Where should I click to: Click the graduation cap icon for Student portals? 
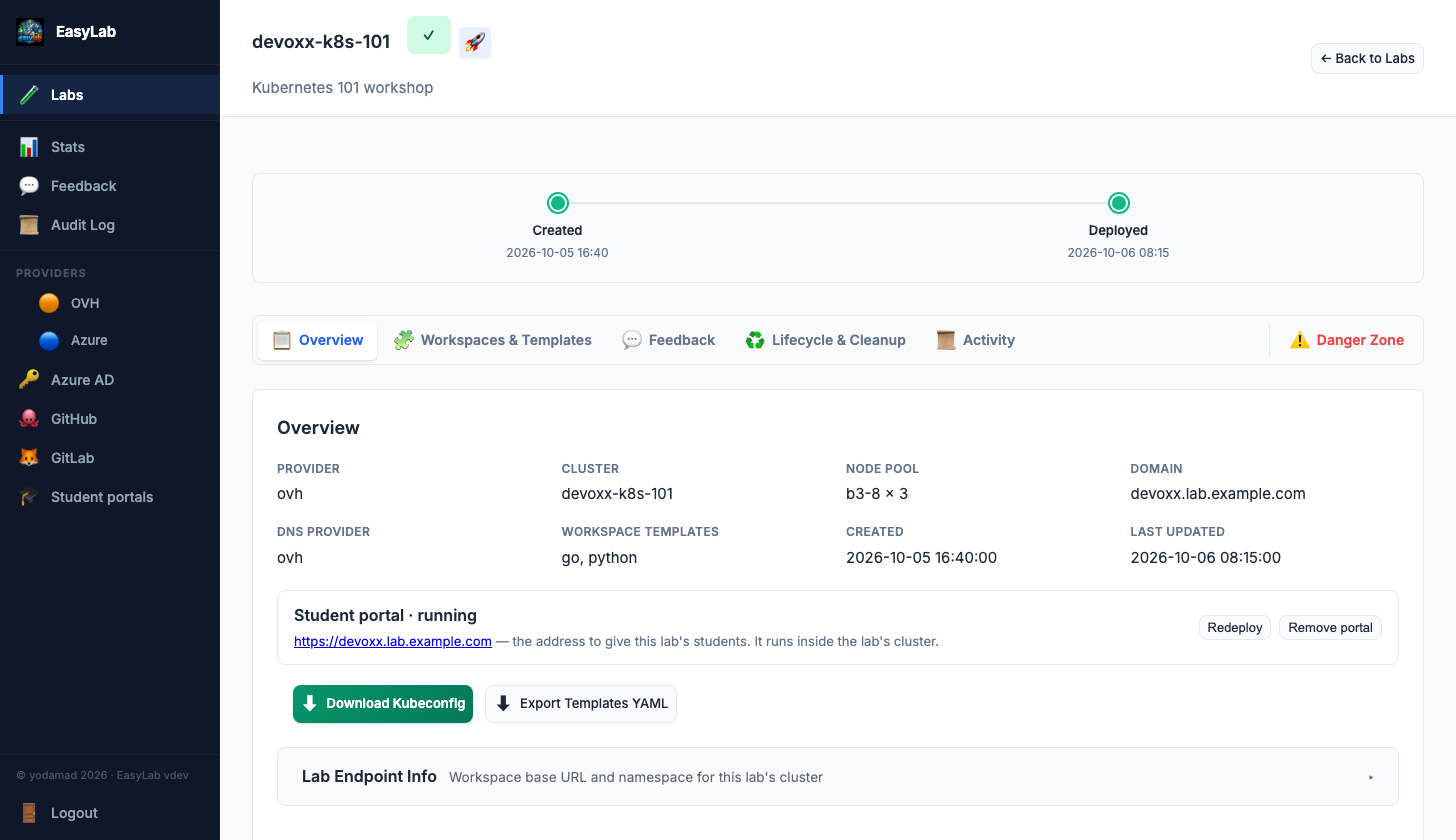[x=29, y=497]
